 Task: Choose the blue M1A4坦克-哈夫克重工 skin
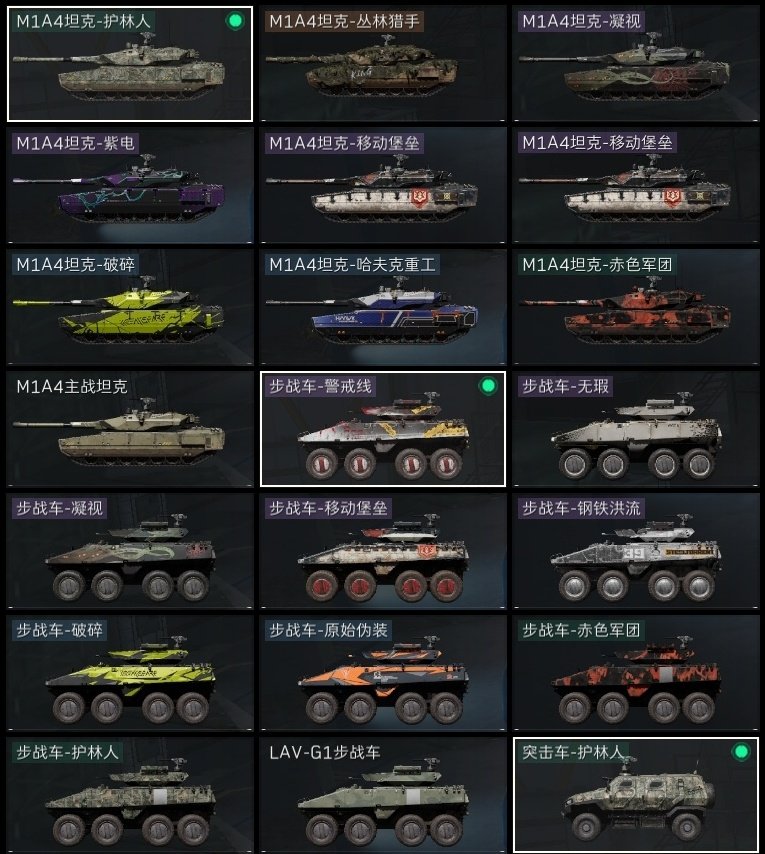pos(383,308)
